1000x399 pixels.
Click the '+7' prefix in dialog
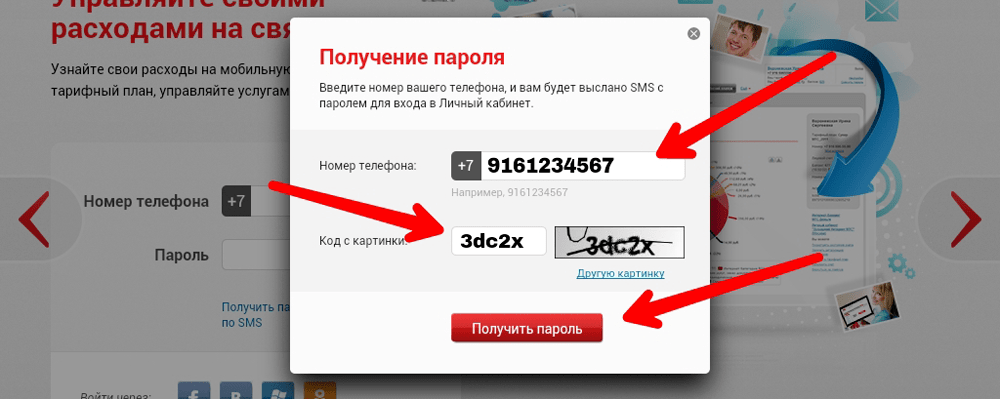[466, 166]
